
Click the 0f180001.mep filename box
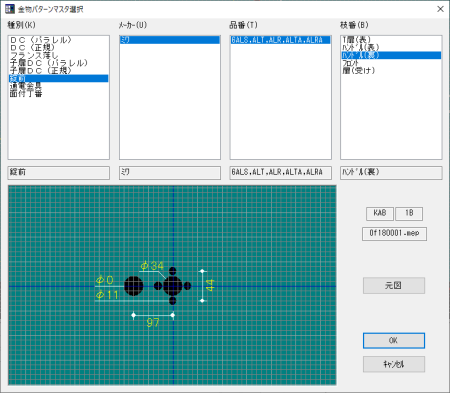394,234
